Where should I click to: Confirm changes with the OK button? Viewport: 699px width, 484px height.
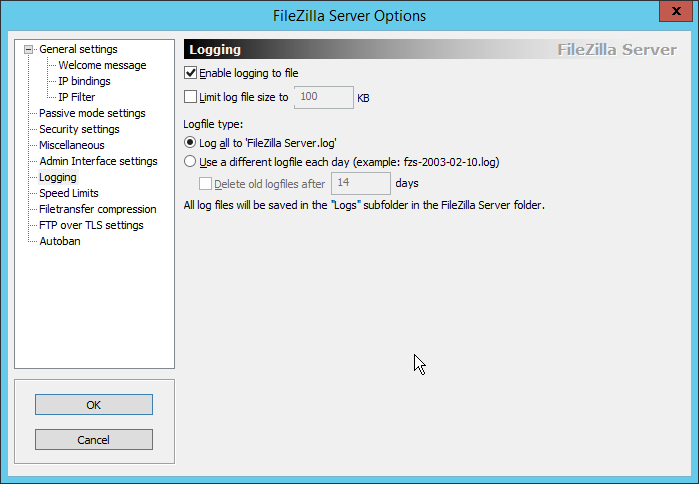point(94,405)
